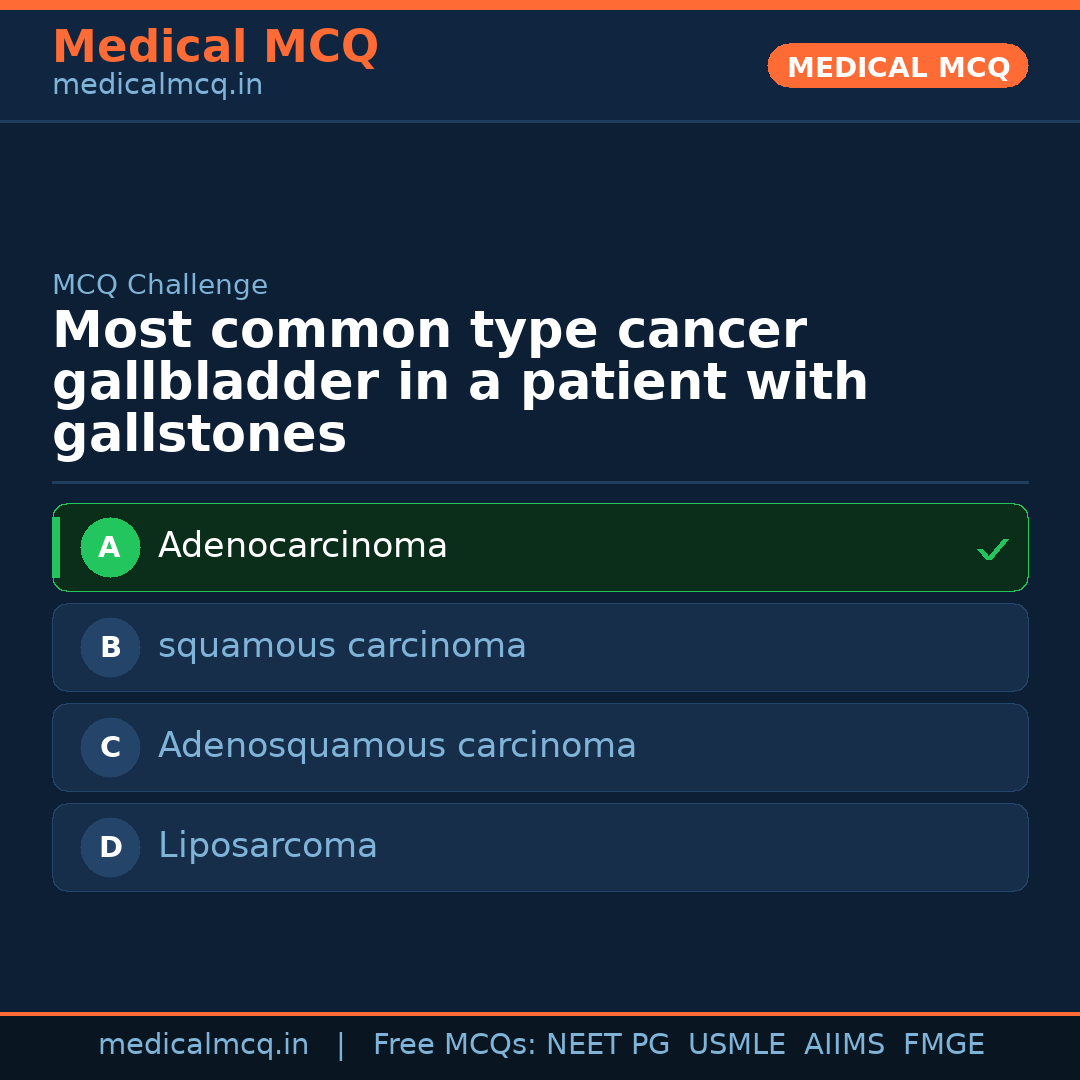Click the orange MEDICAL MCQ badge

pyautogui.click(x=897, y=67)
